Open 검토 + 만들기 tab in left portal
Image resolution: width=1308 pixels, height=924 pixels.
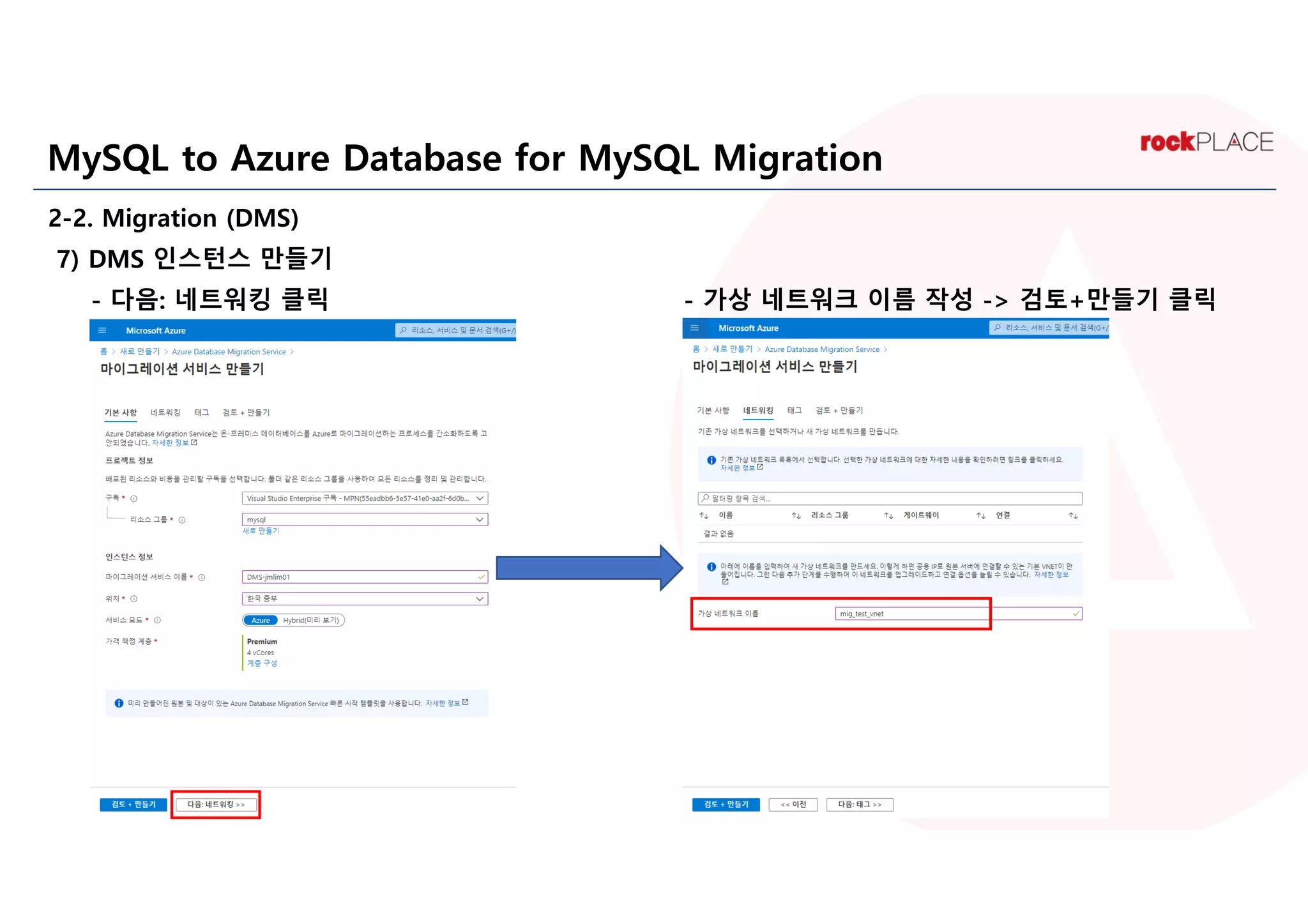click(246, 413)
